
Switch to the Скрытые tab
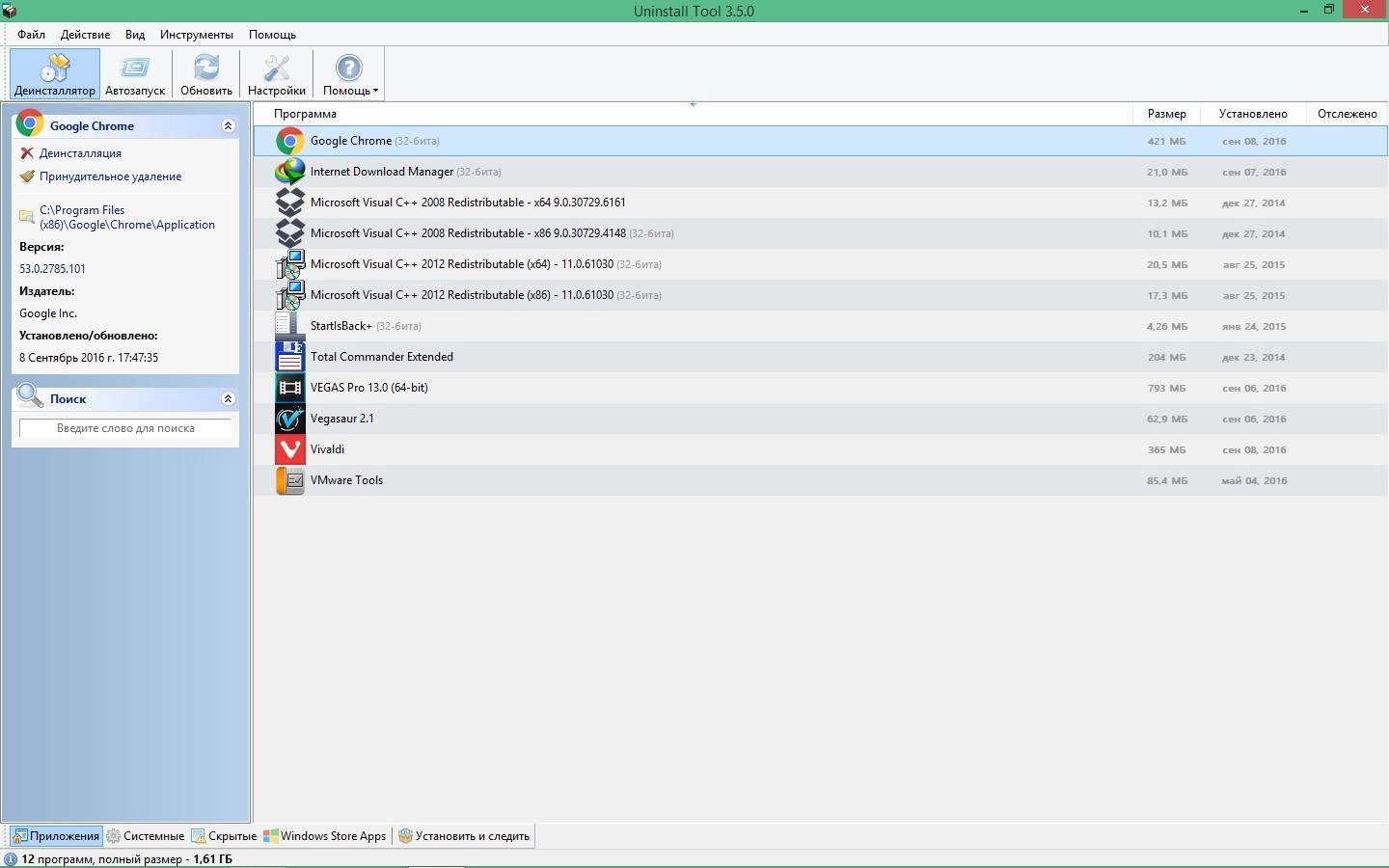point(224,836)
